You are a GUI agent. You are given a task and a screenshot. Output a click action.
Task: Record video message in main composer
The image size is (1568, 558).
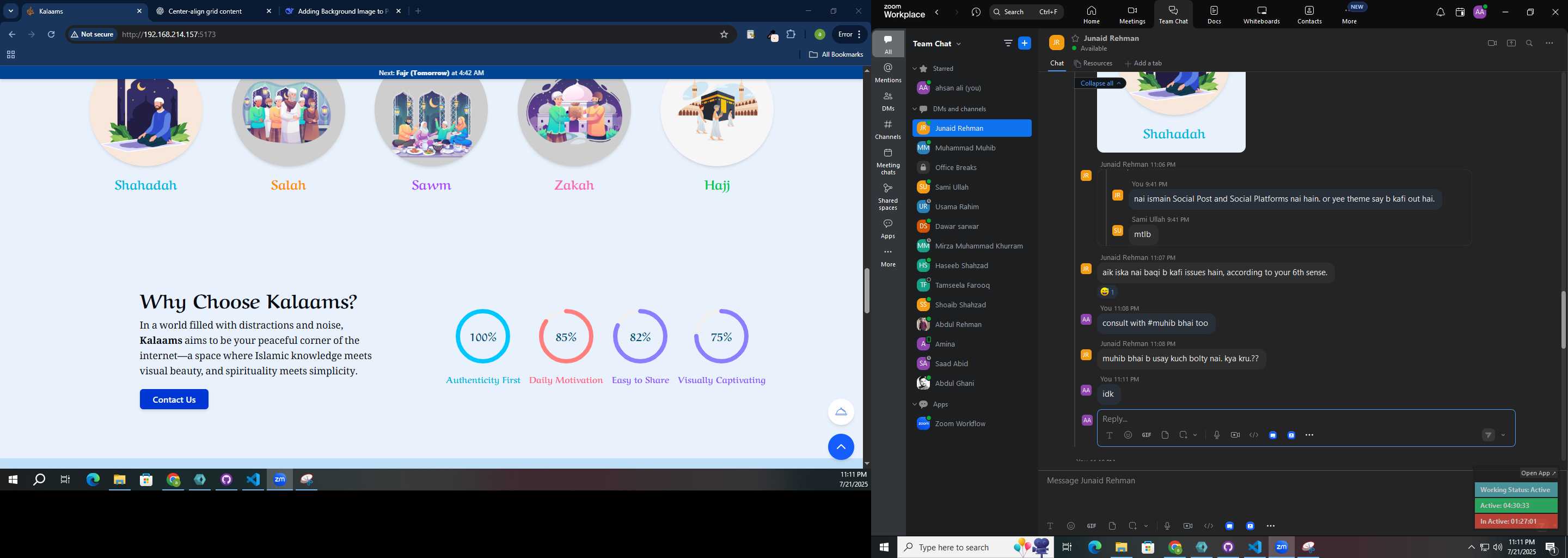[x=1187, y=526]
